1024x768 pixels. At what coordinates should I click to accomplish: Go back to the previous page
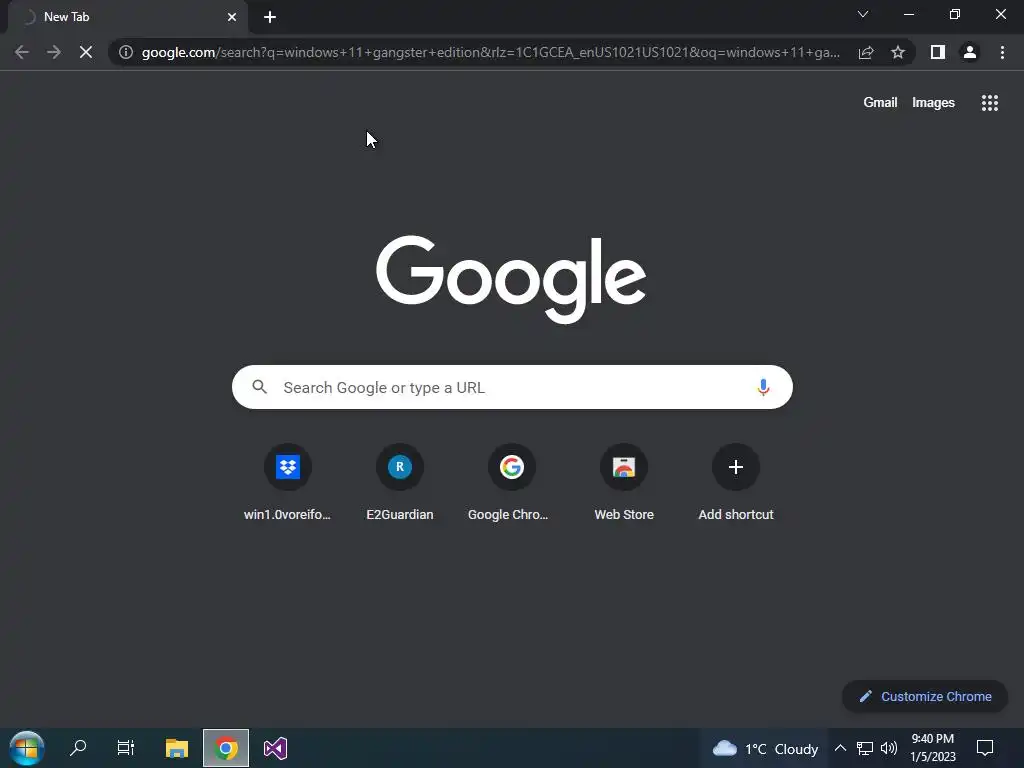coord(22,52)
